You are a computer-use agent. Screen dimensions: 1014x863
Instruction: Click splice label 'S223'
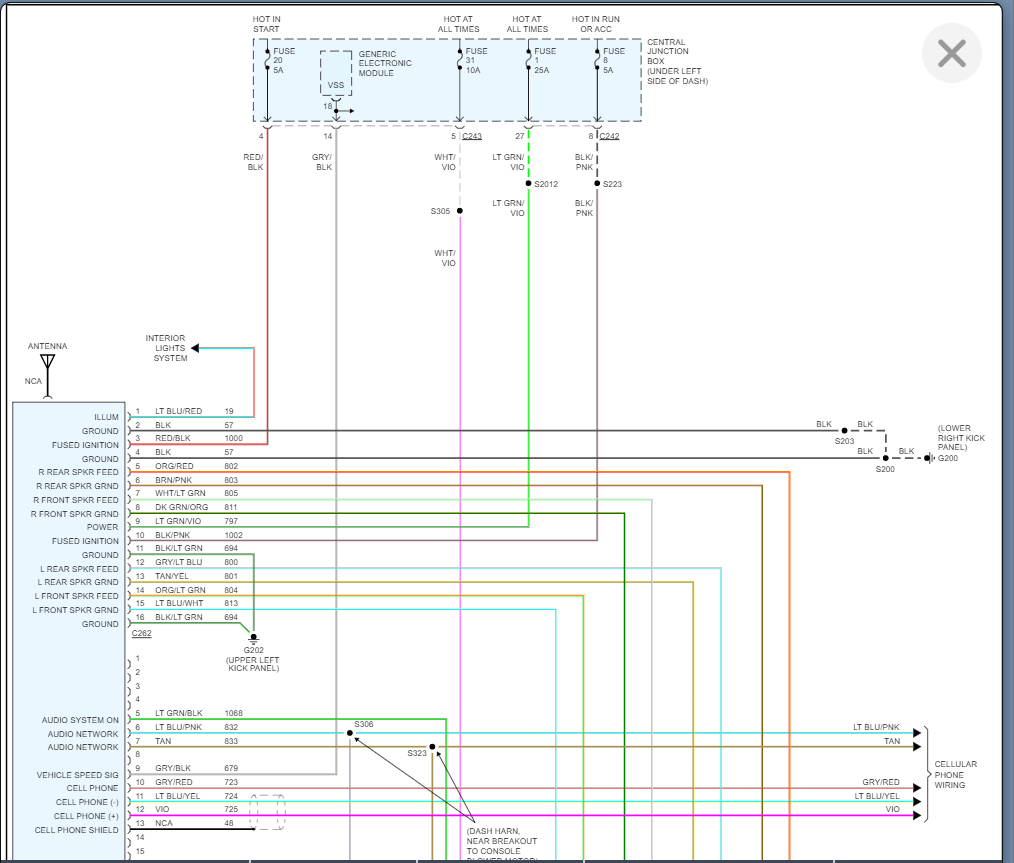pos(612,184)
